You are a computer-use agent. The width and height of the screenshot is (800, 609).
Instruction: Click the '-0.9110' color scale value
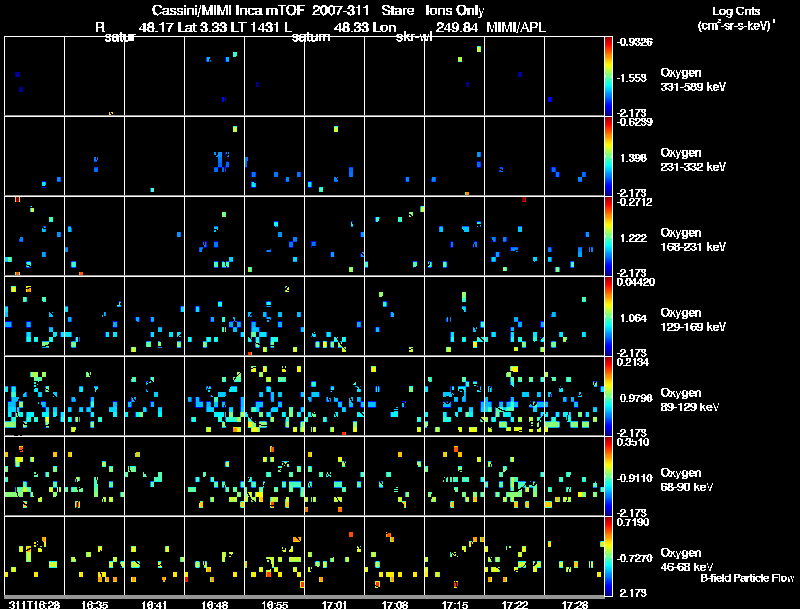634,478
